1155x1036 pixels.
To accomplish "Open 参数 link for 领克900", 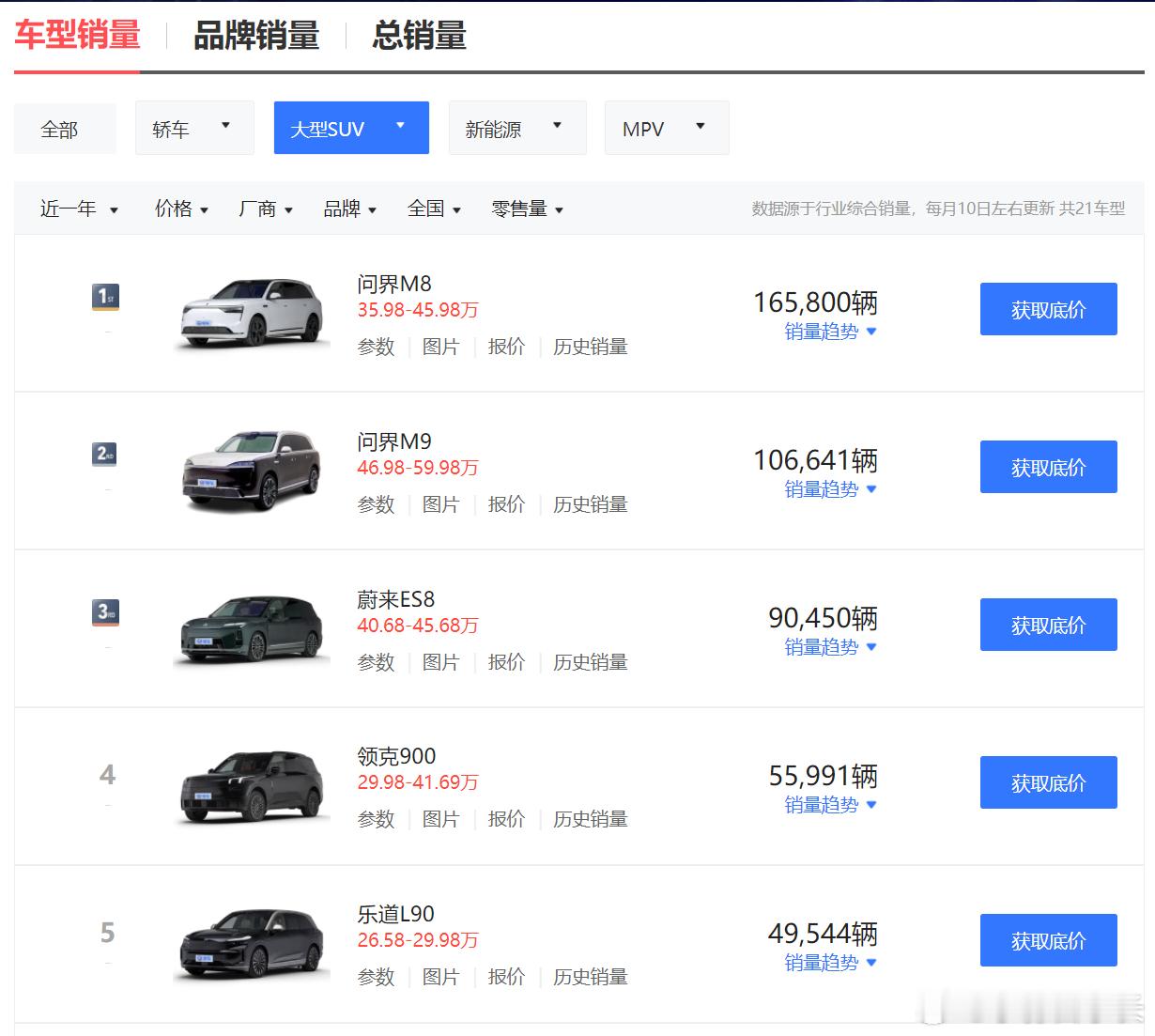I will [376, 819].
